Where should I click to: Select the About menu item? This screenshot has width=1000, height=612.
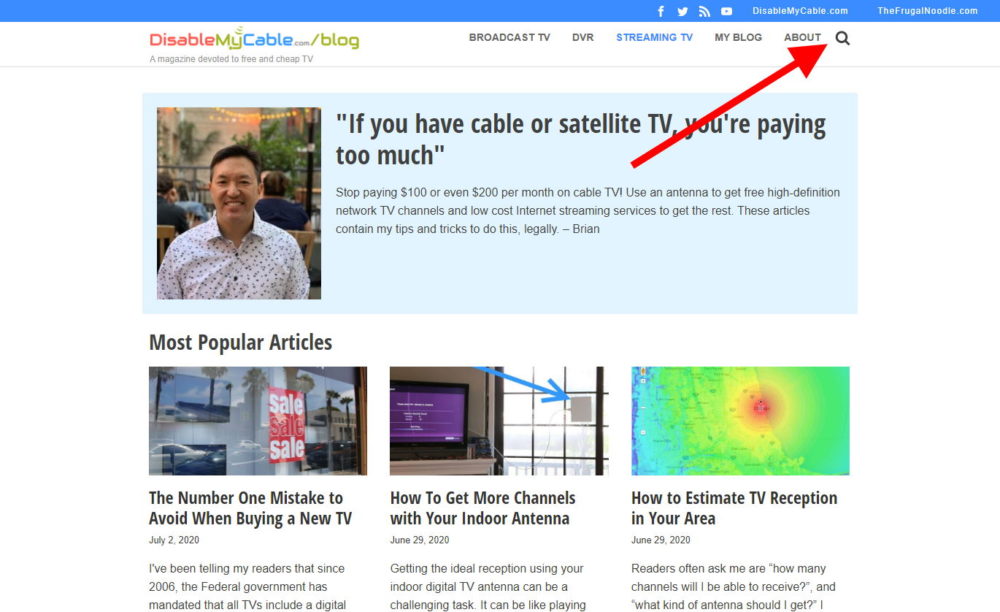802,37
